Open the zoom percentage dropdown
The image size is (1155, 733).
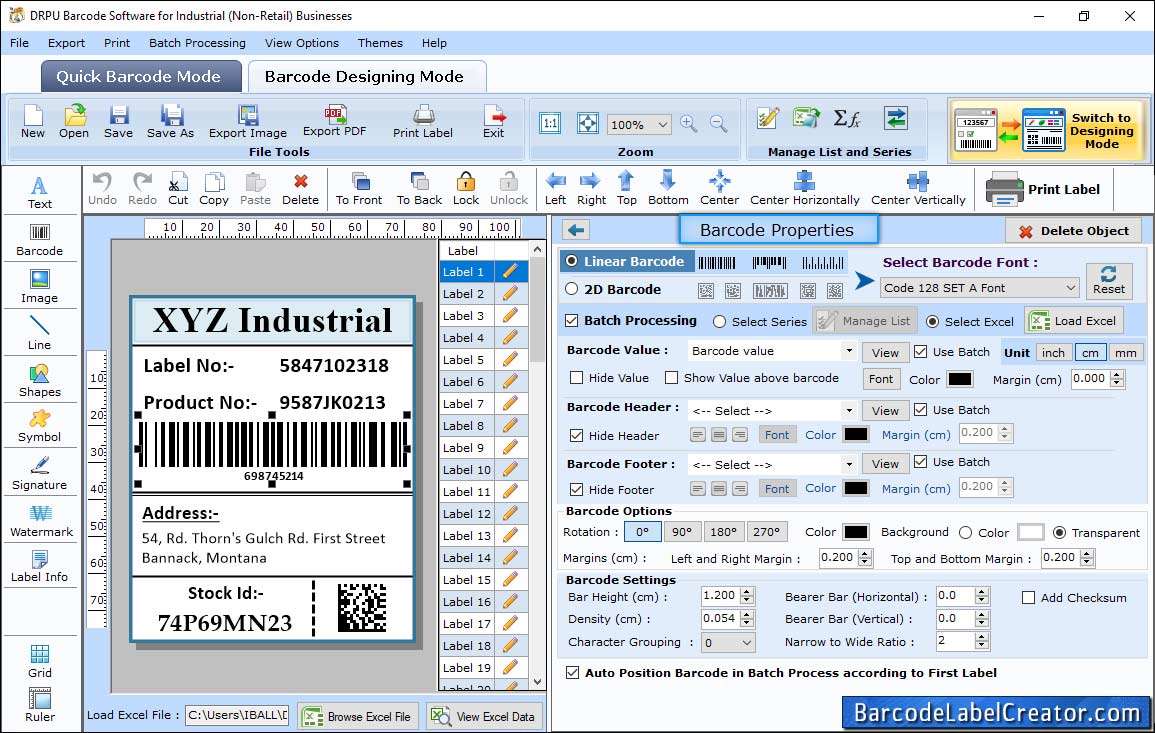coord(639,124)
